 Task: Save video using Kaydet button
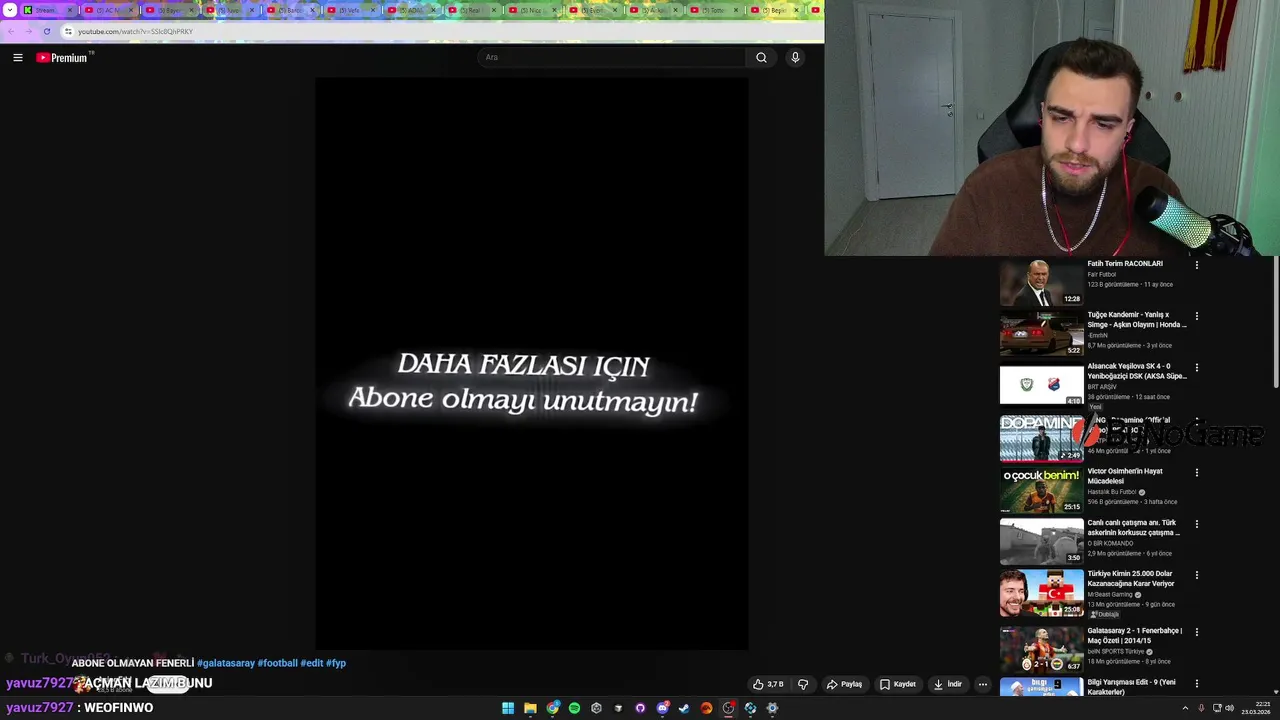898,684
